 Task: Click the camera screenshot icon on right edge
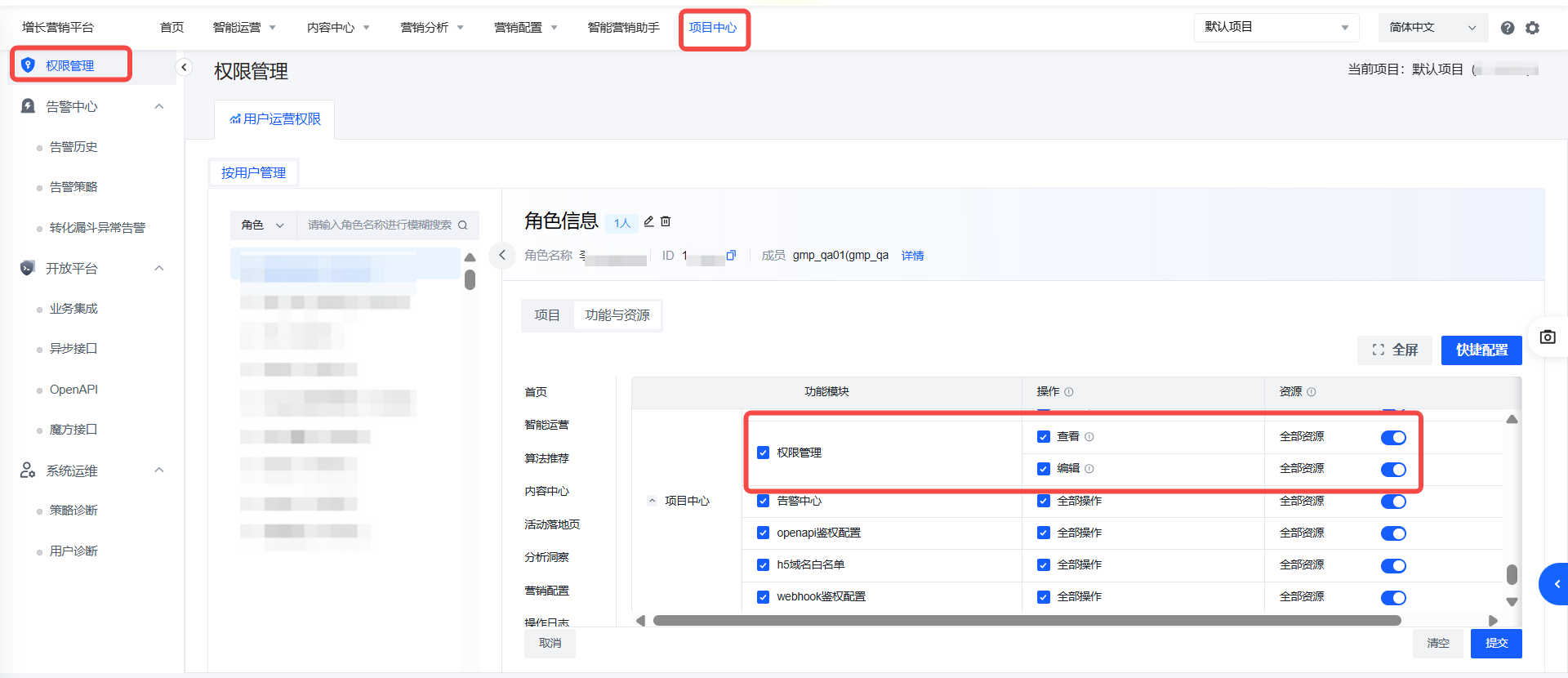pos(1548,337)
